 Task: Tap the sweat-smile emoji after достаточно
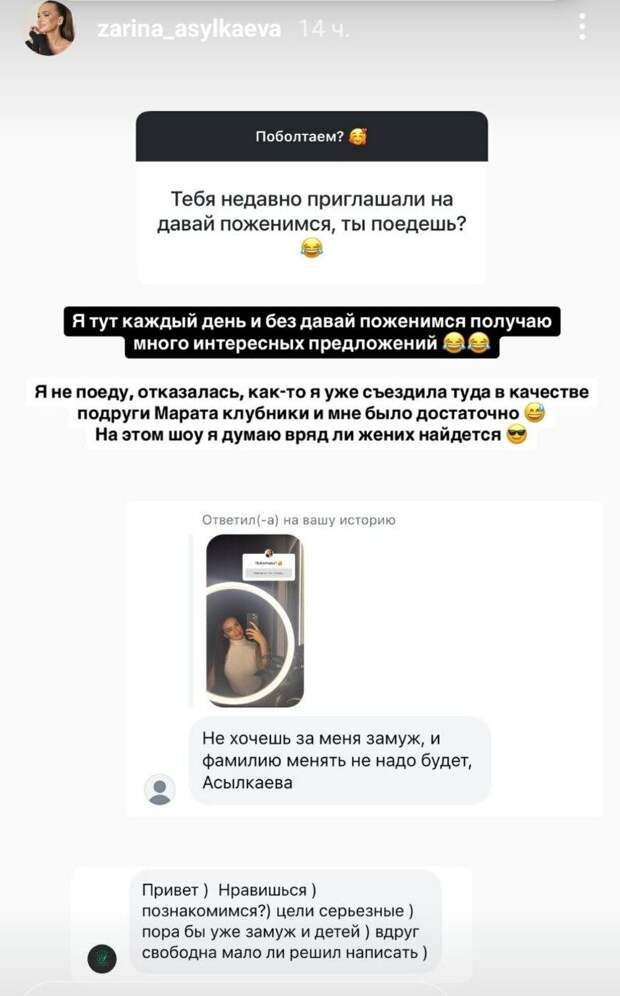tap(536, 413)
